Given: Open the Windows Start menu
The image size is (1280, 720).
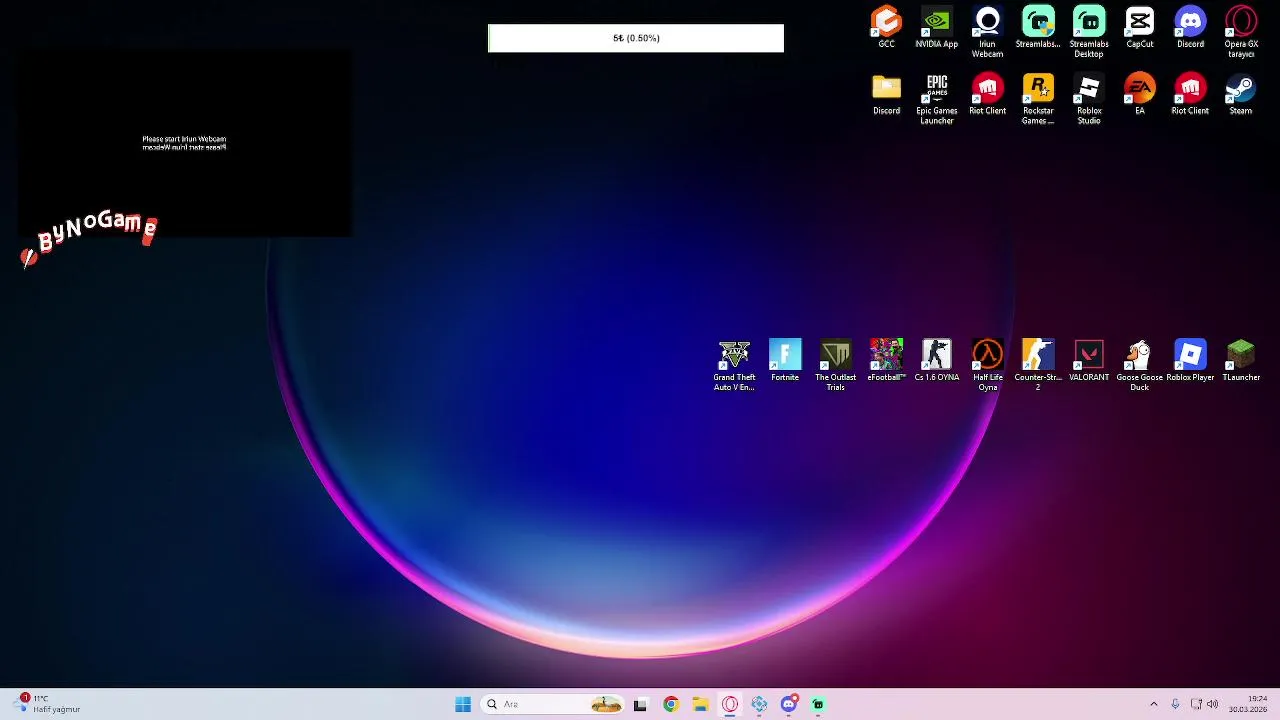Looking at the screenshot, I should (x=463, y=704).
